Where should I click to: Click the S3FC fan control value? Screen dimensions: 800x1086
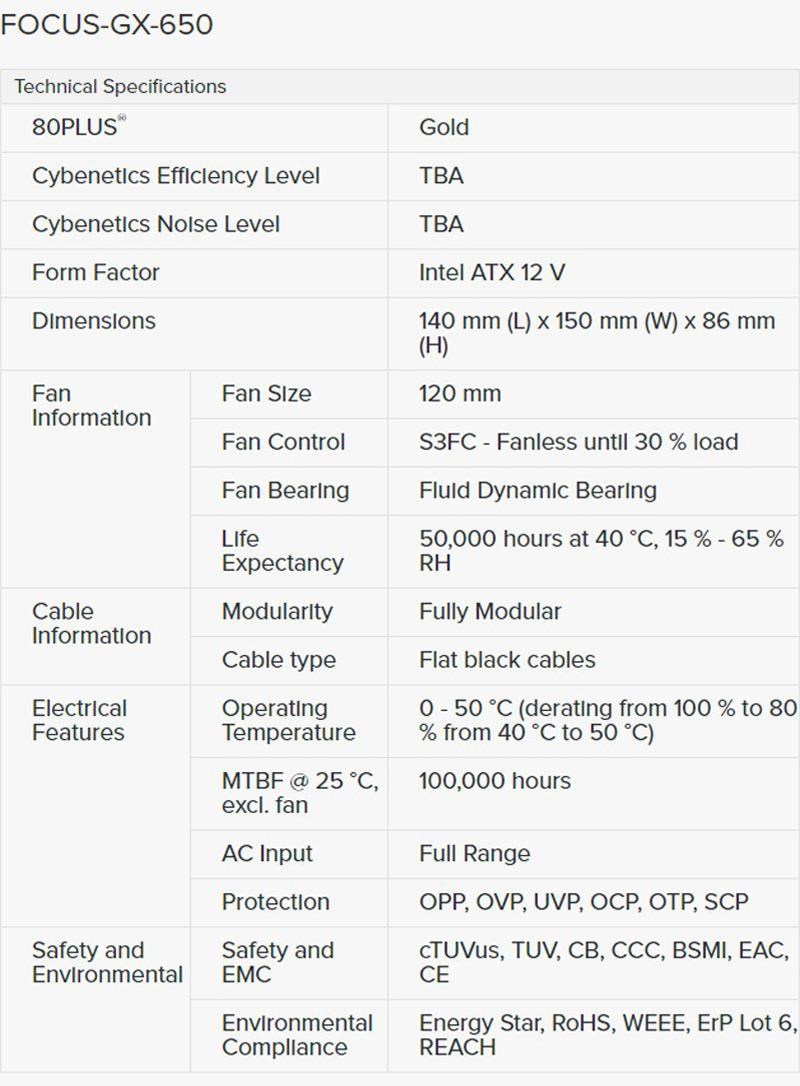pos(578,442)
